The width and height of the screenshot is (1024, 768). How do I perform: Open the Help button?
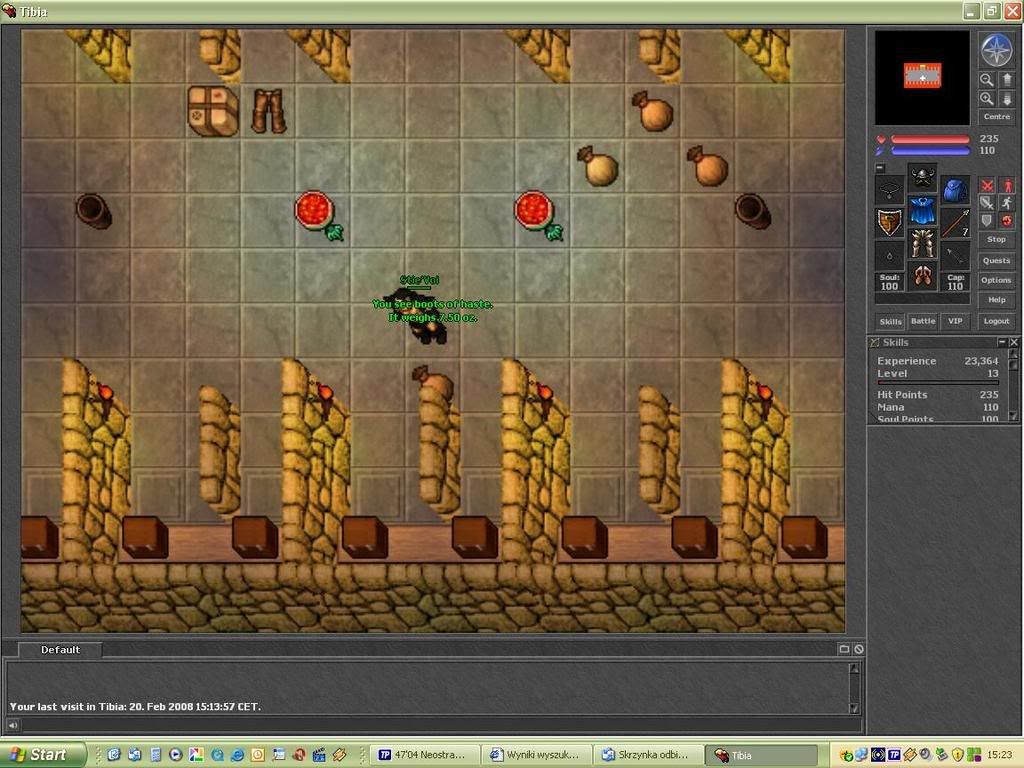(997, 300)
